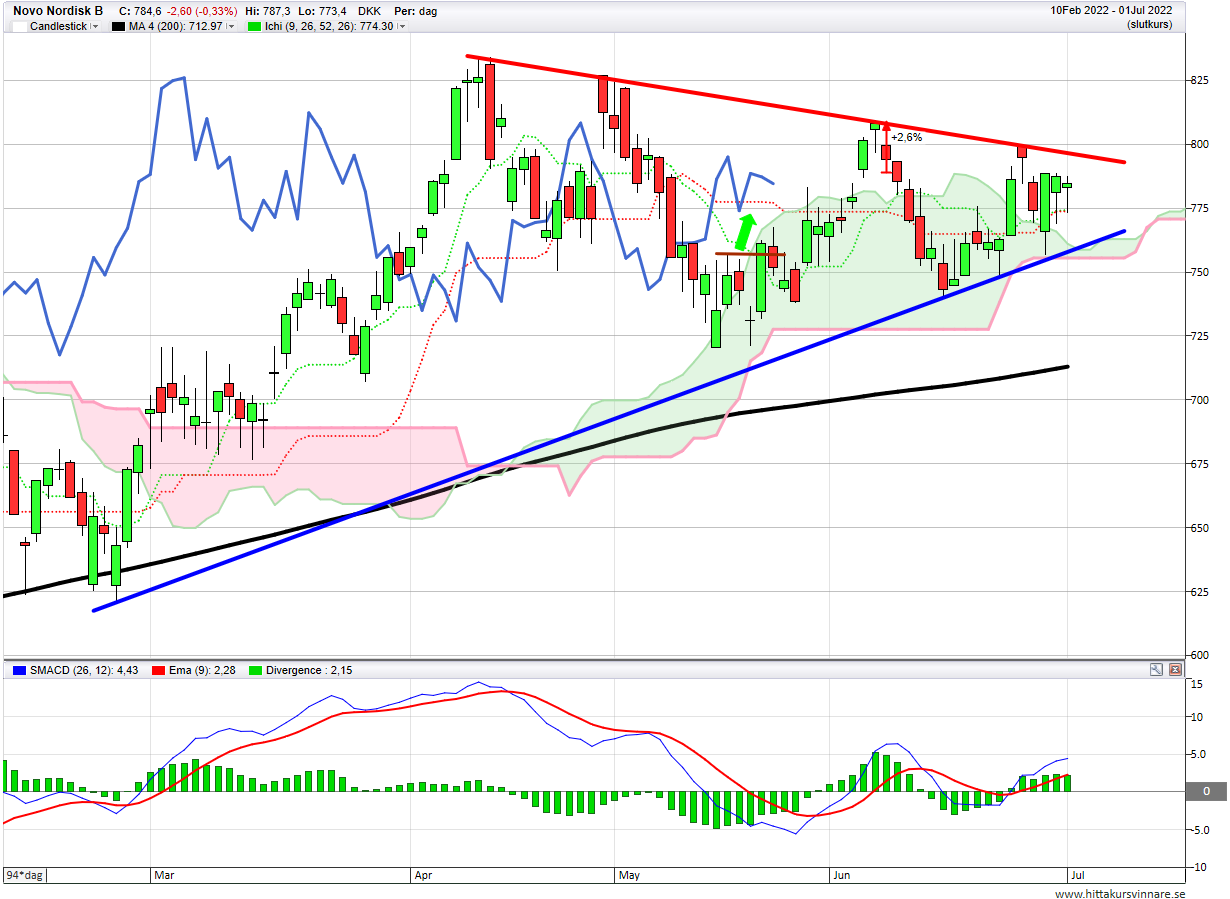1230x899 pixels.
Task: Click the Mar month marker on the time axis
Action: (x=164, y=875)
